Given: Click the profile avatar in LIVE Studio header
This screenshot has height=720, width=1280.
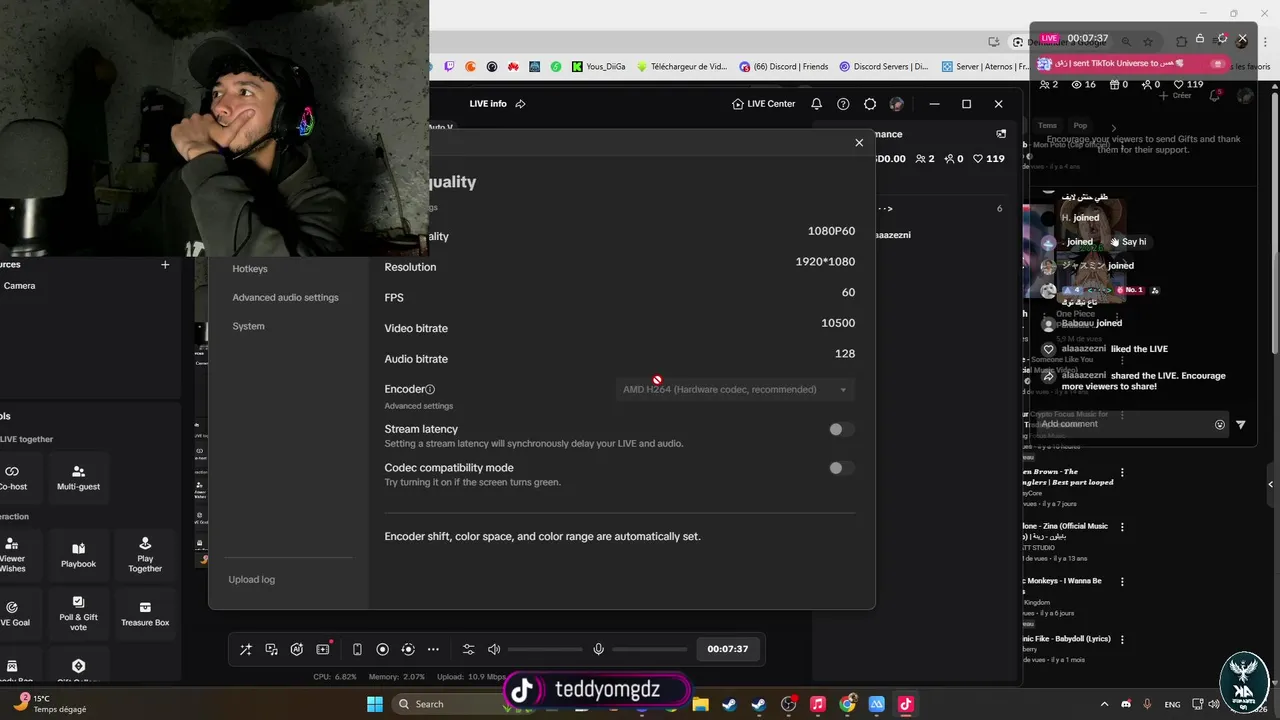Looking at the screenshot, I should [897, 104].
